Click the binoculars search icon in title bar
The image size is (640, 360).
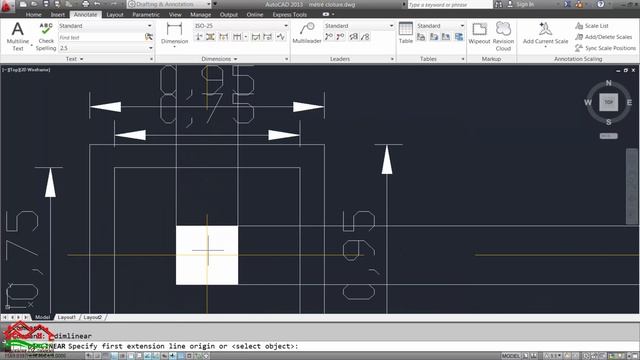click(x=498, y=4)
